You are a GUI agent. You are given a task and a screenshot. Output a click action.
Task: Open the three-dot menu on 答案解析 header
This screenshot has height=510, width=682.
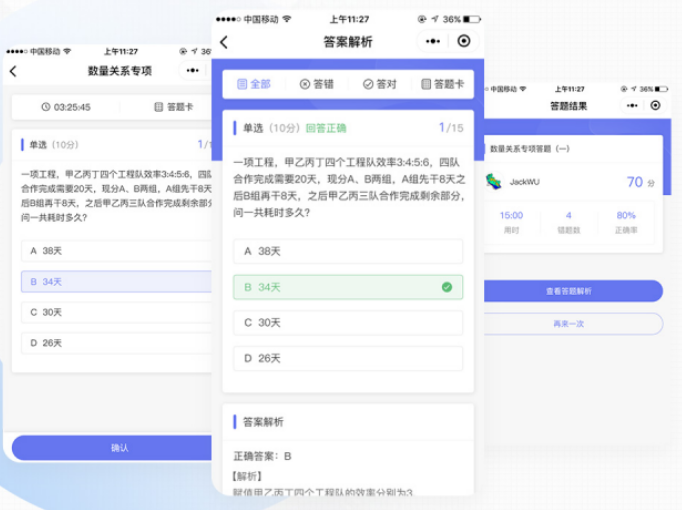(432, 42)
